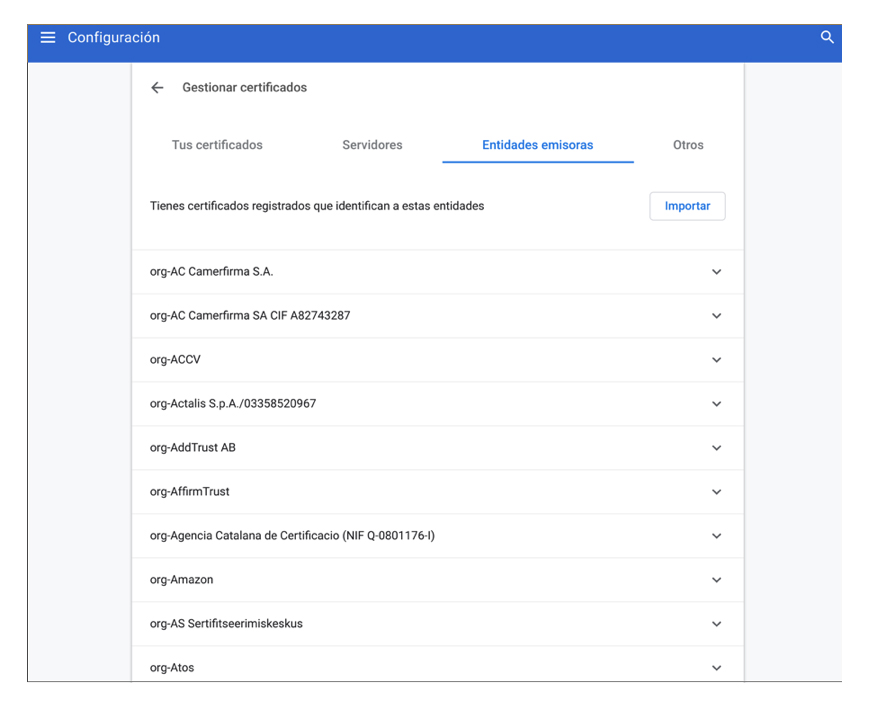
Task: Expand the org-Amazon chevron
Action: click(x=717, y=580)
